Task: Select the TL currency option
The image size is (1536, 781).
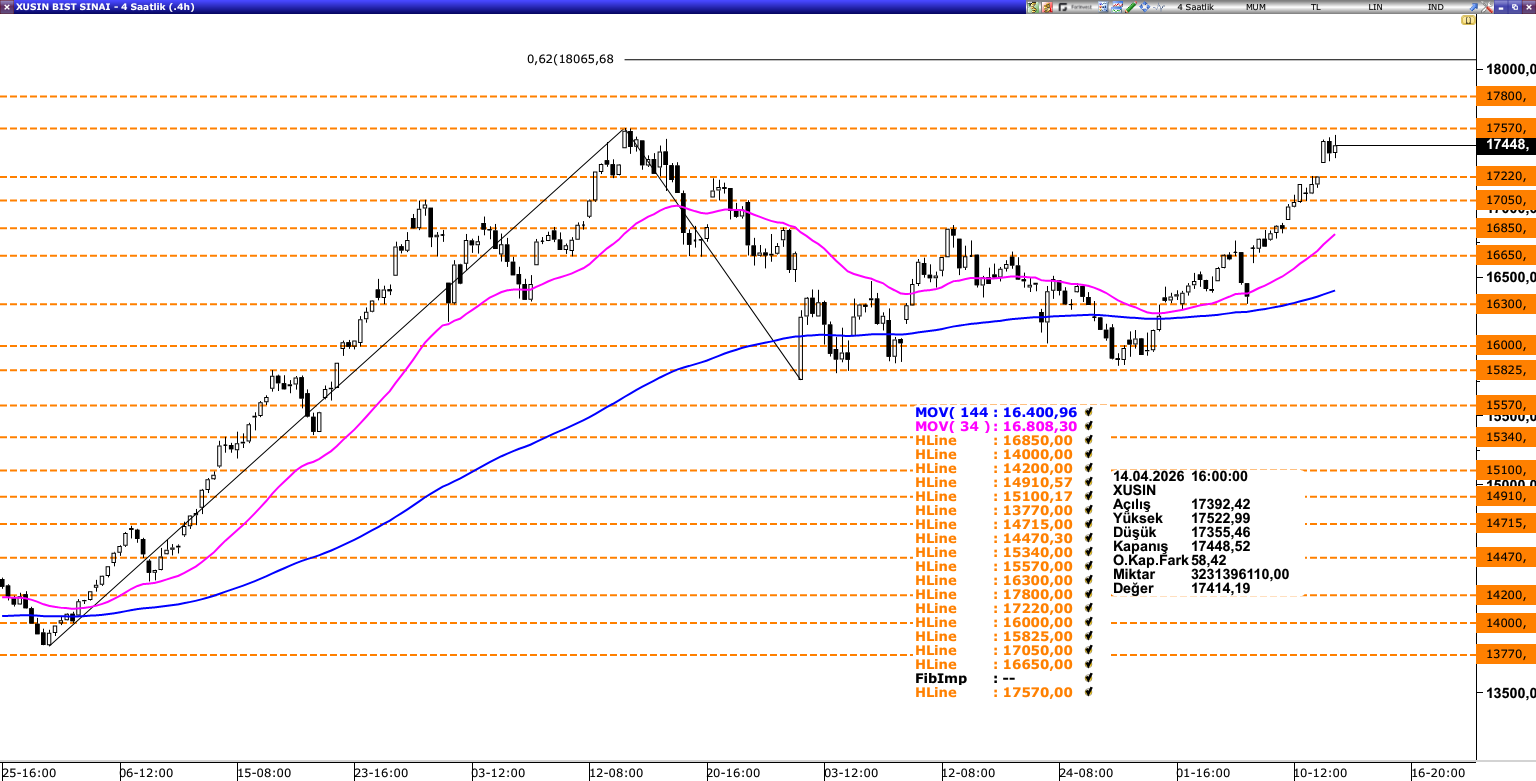Action: (x=1316, y=7)
